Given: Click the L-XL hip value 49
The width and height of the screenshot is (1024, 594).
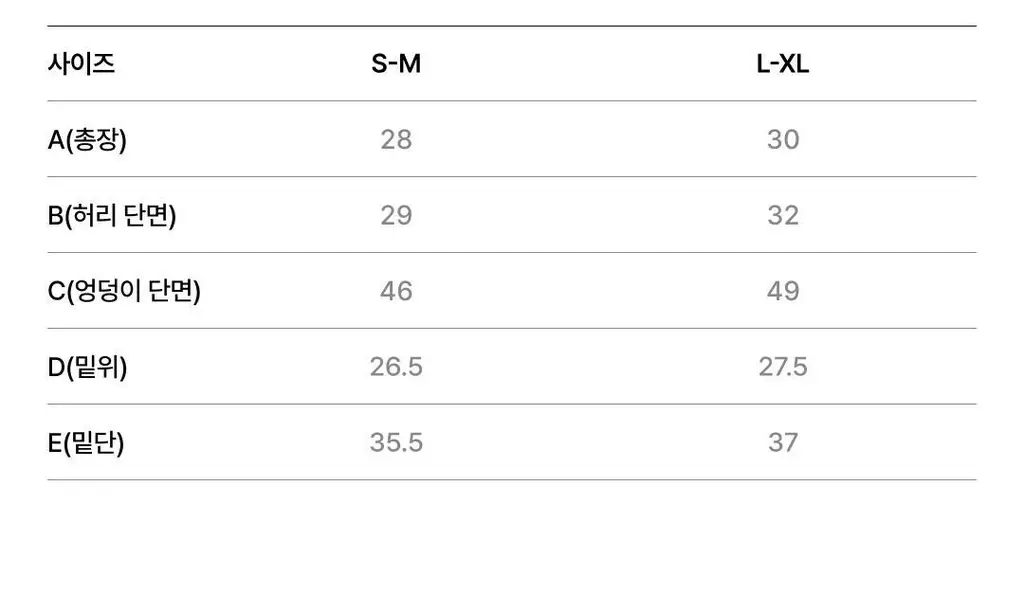Looking at the screenshot, I should (x=783, y=290).
